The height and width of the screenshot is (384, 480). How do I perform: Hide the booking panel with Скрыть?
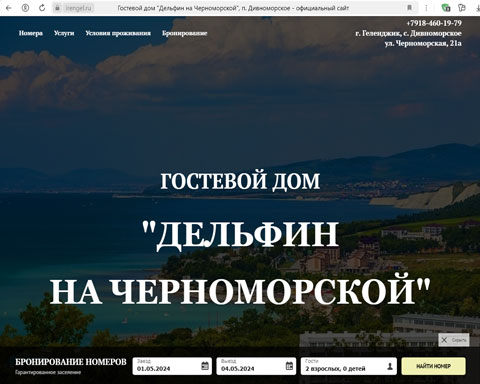[454, 340]
